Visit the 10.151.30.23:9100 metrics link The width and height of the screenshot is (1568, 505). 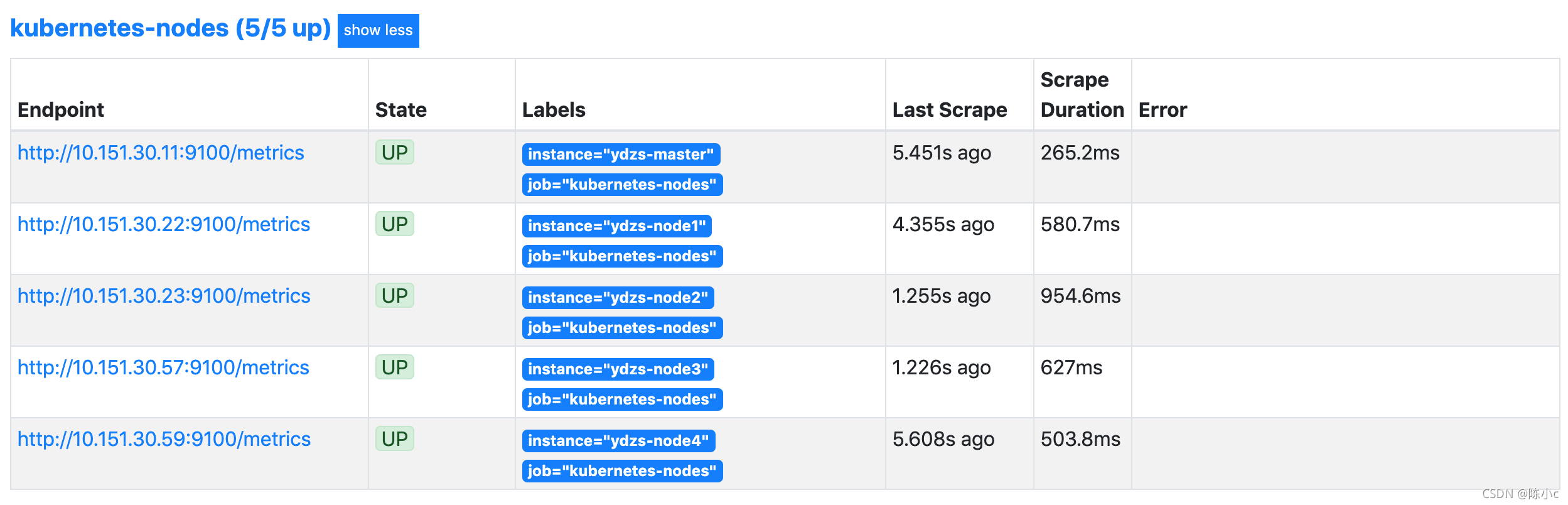[x=164, y=296]
